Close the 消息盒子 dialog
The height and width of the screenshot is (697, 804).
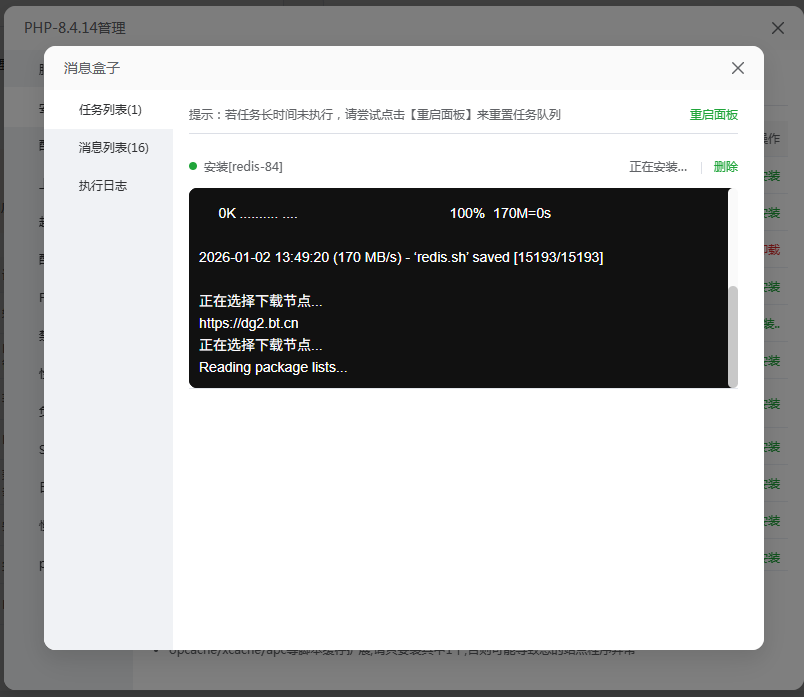[x=737, y=68]
